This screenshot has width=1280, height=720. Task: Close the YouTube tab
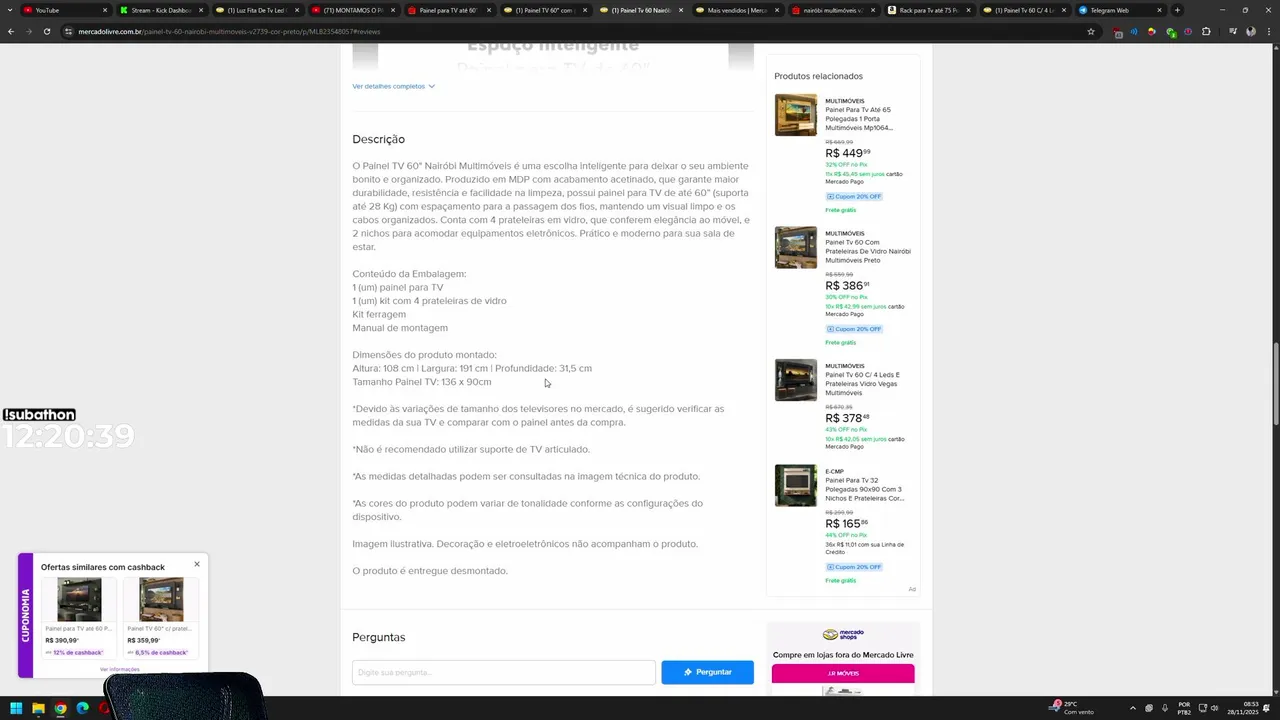[x=104, y=10]
